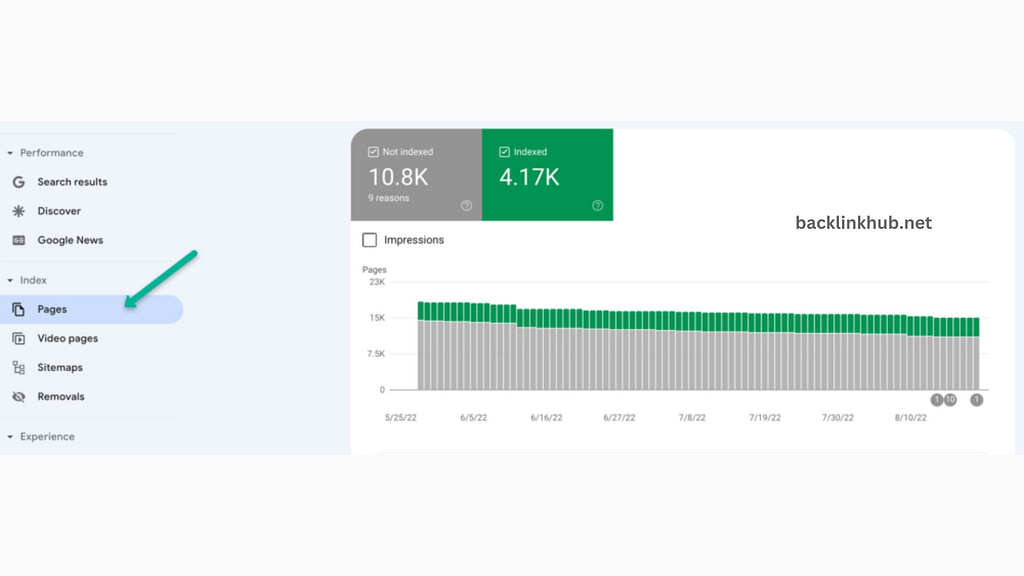Switch to the Indexed card view

coord(547,174)
